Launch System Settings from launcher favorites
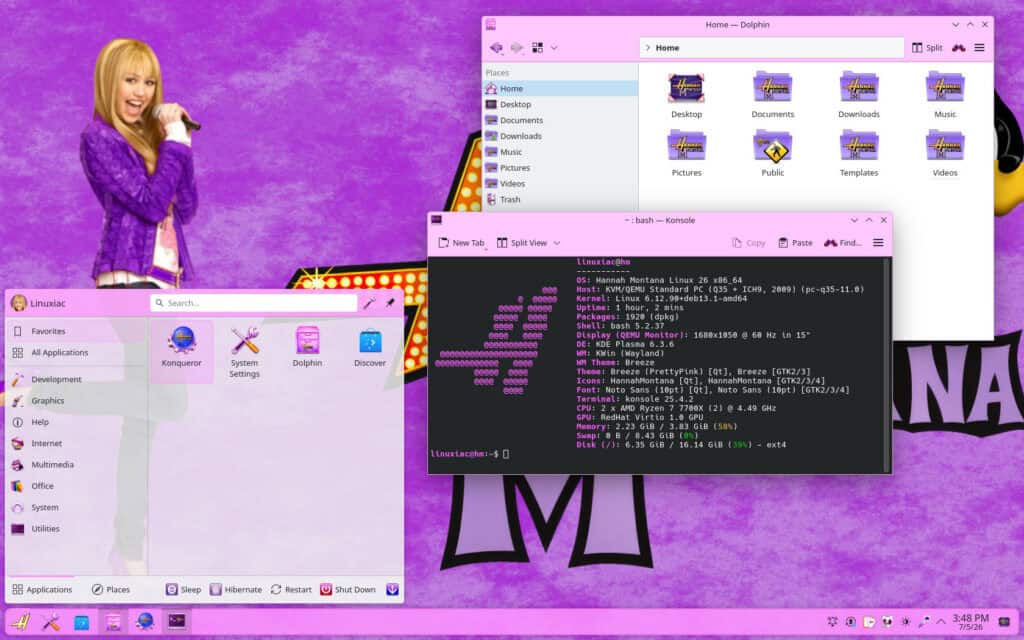 point(244,351)
